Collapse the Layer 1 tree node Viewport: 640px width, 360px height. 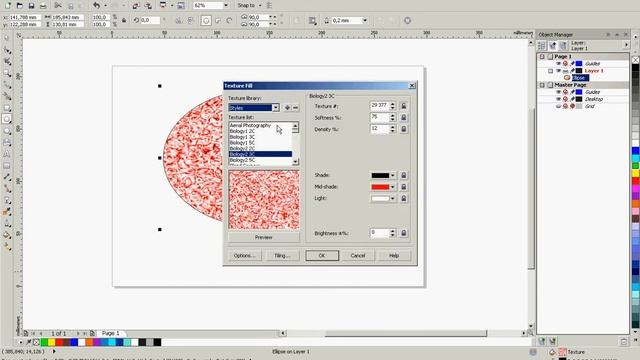click(x=550, y=71)
